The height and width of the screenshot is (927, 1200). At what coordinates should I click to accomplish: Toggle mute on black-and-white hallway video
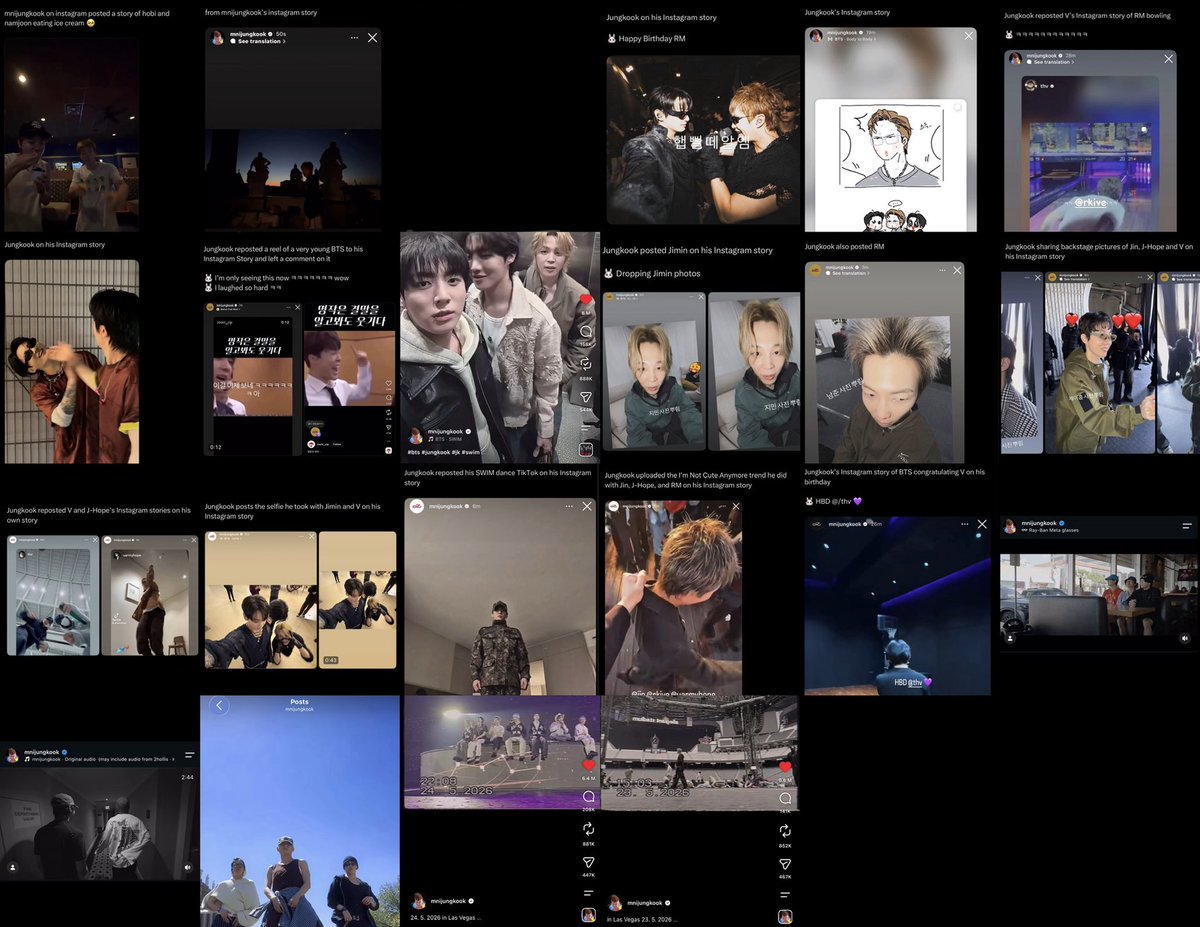pos(187,867)
